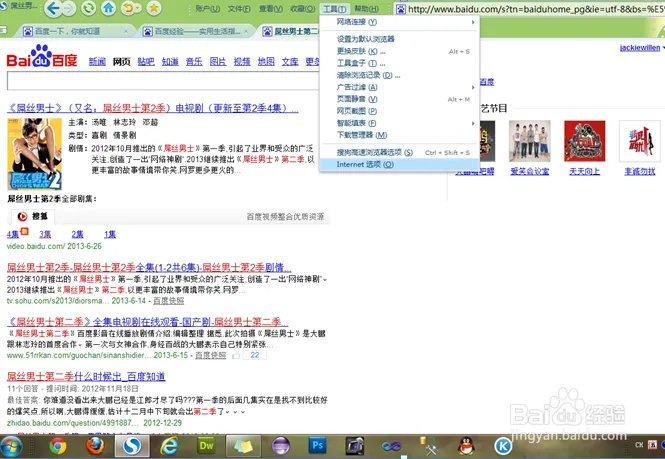The width and height of the screenshot is (665, 459).
Task: Open the 地图 link in Baidu nav
Action: [x=266, y=62]
